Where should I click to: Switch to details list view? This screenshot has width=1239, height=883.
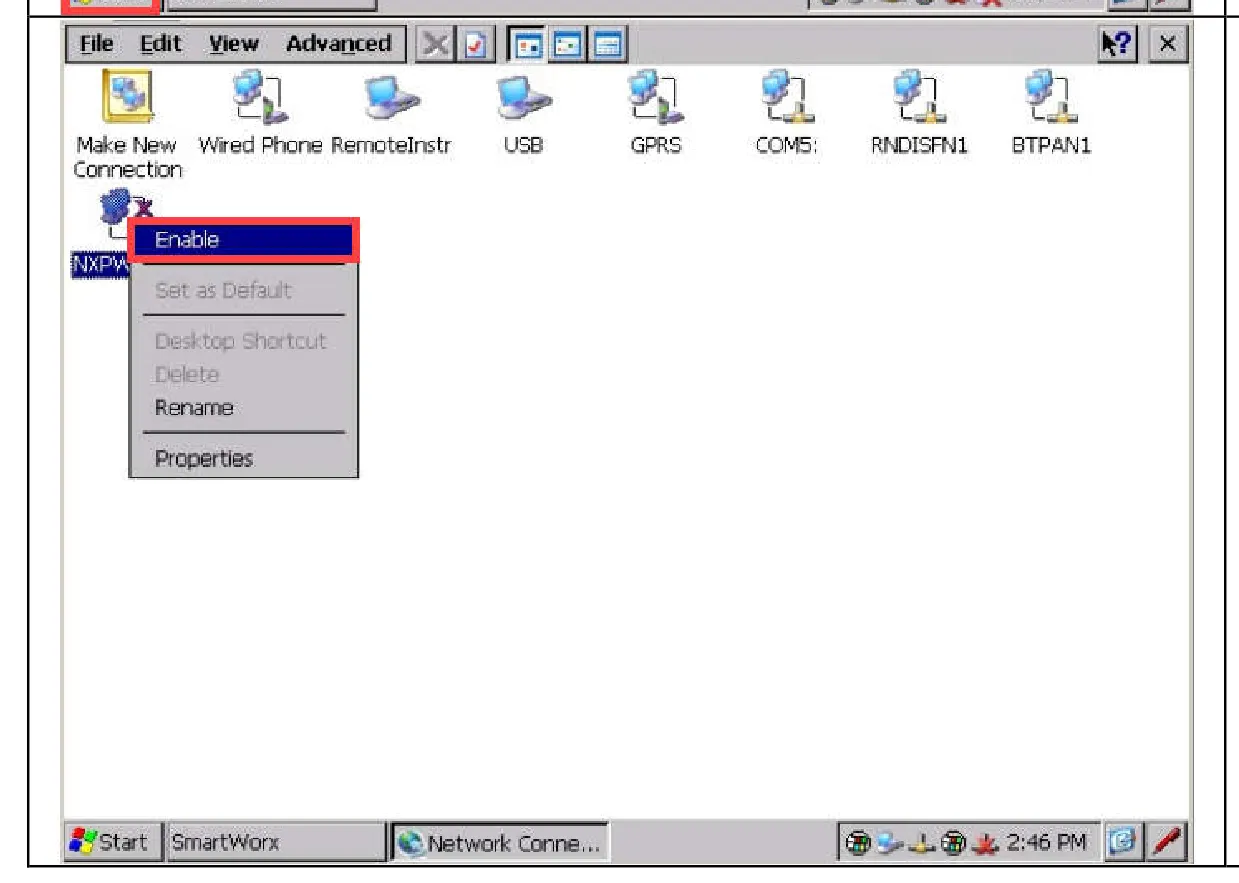pos(609,44)
